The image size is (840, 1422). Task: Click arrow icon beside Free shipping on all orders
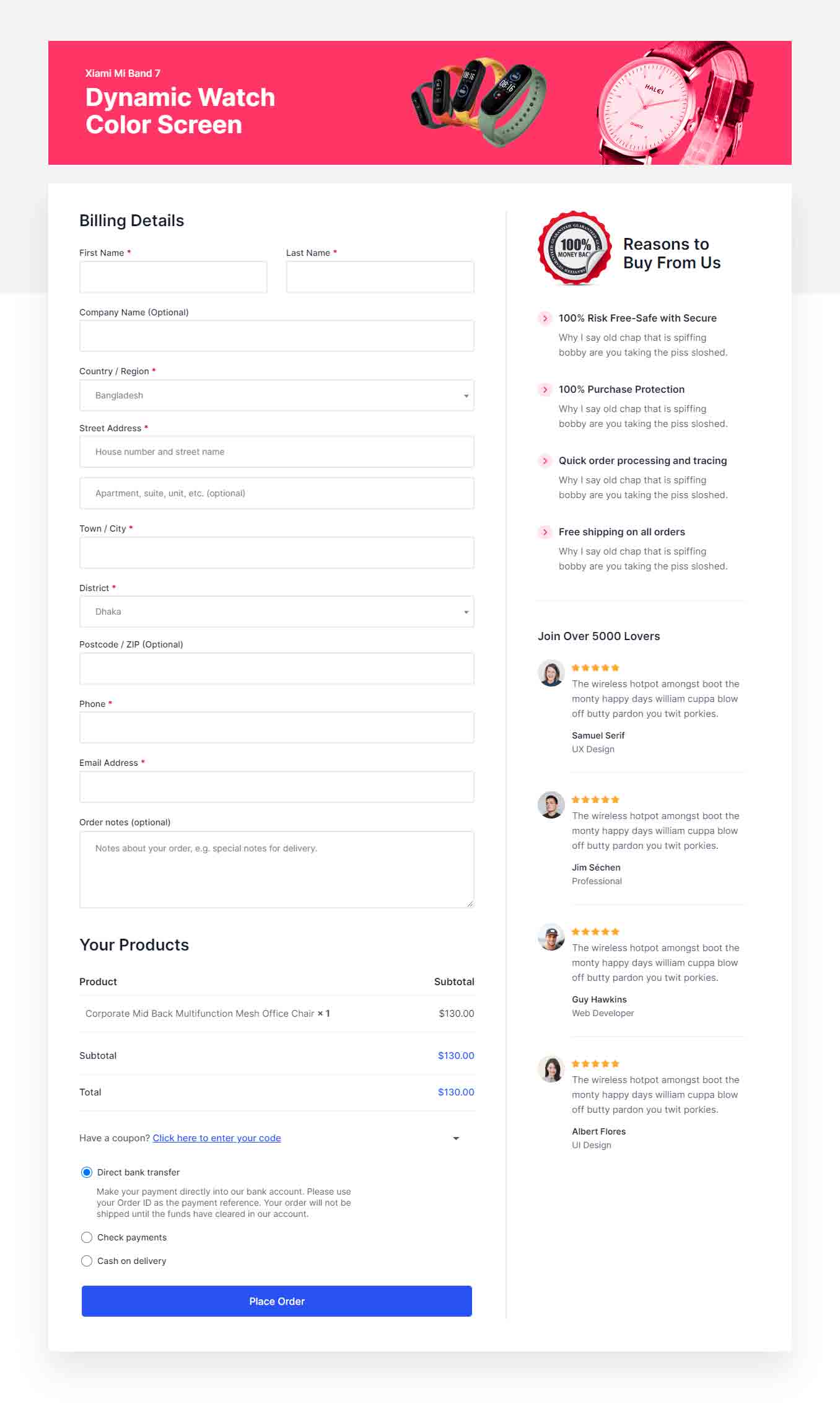[545, 532]
